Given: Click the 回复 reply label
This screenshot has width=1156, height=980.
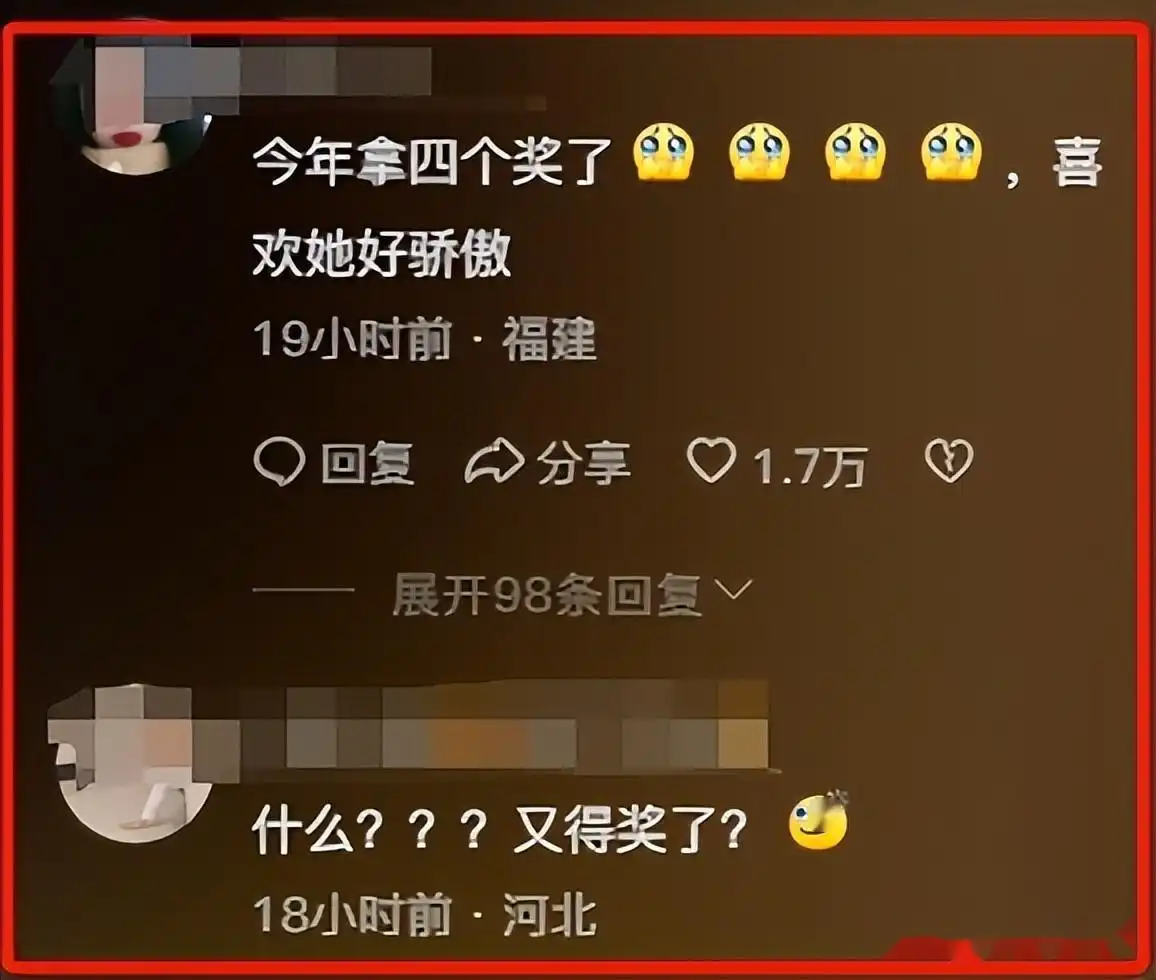Looking at the screenshot, I should (x=367, y=464).
